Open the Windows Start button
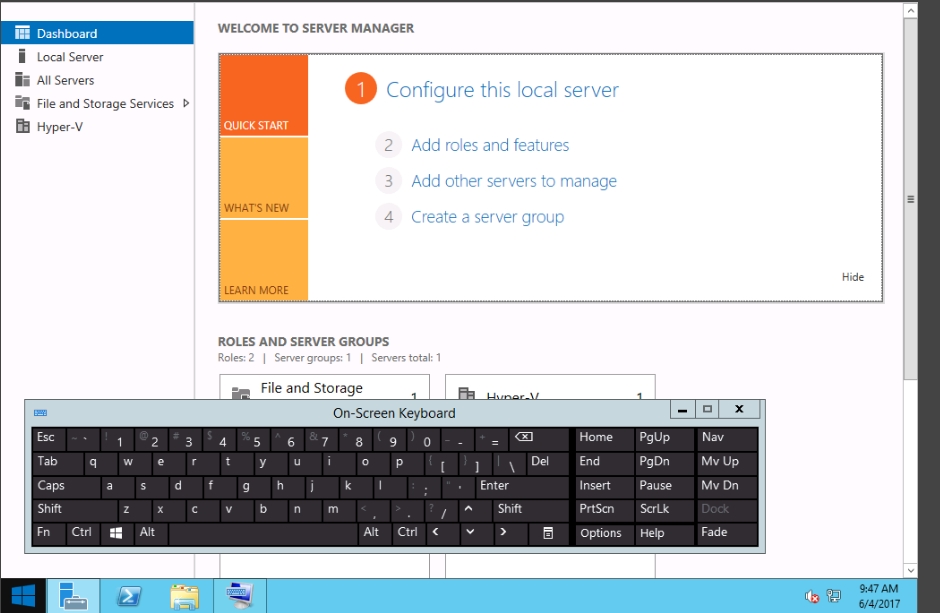 point(23,596)
